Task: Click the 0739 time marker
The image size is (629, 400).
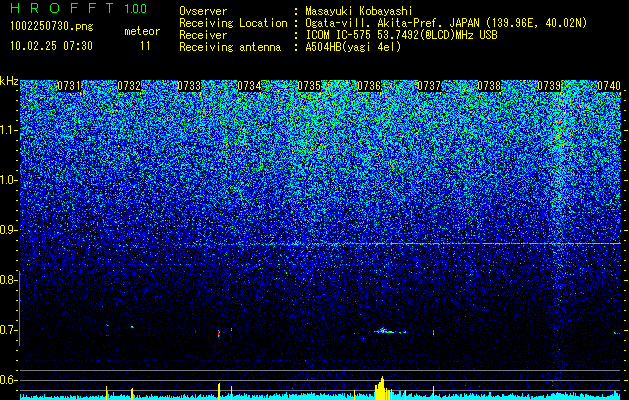Action: (549, 86)
